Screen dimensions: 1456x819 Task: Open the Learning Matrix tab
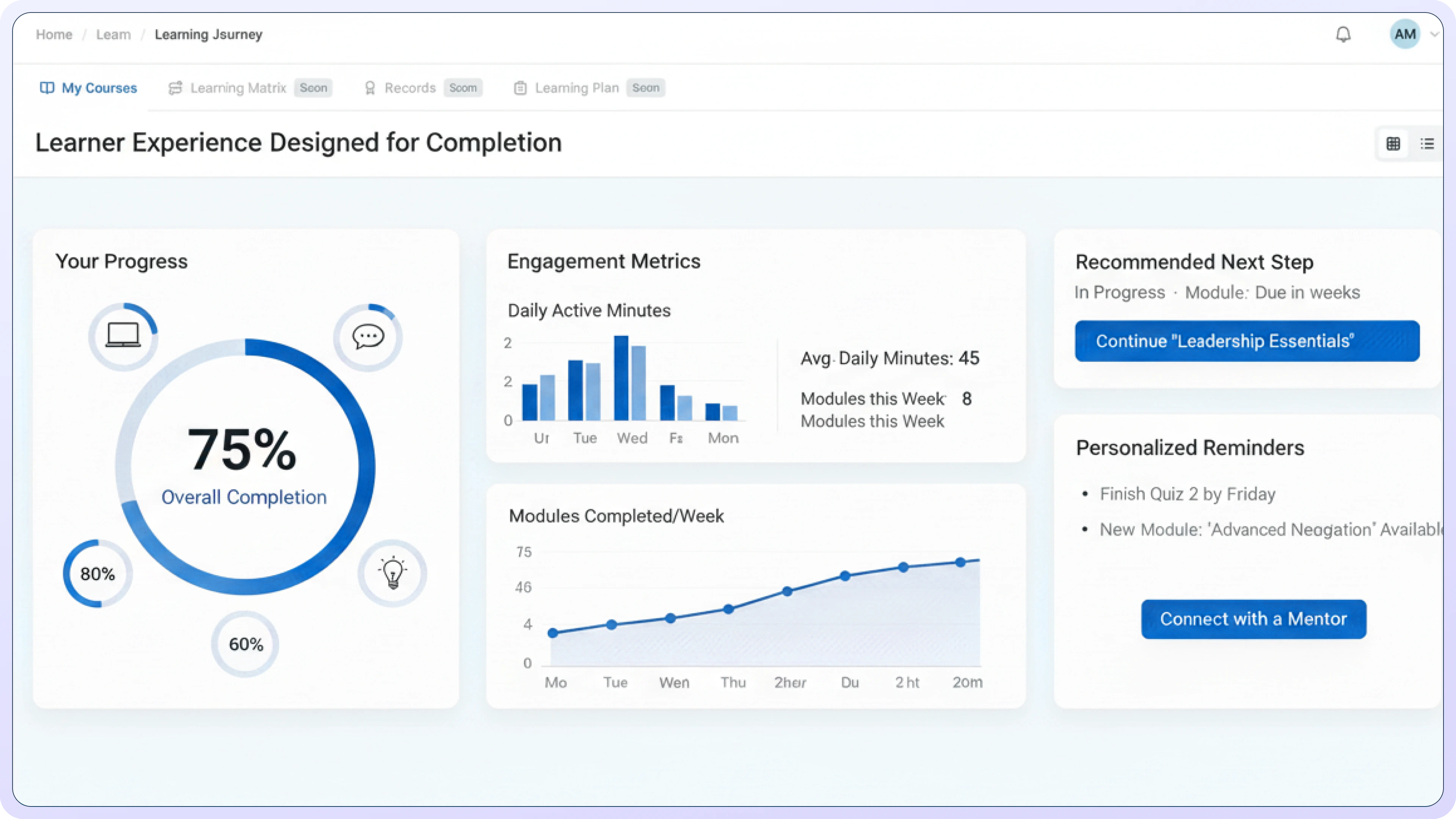pyautogui.click(x=237, y=88)
